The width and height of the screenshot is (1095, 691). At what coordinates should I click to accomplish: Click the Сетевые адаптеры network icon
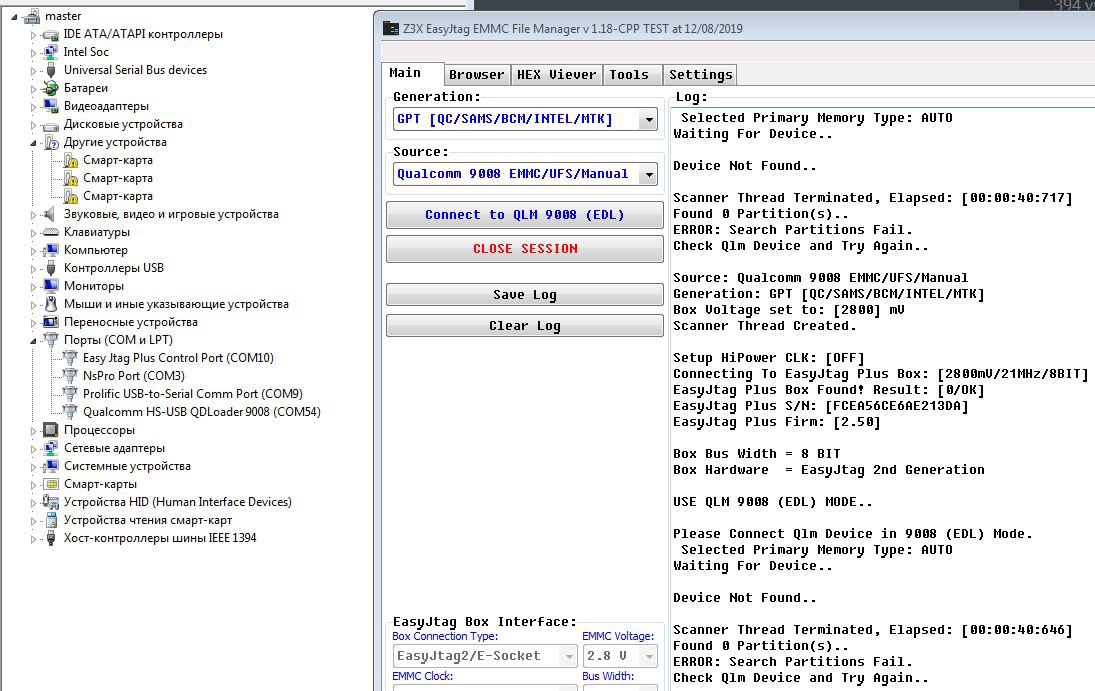tap(50, 449)
